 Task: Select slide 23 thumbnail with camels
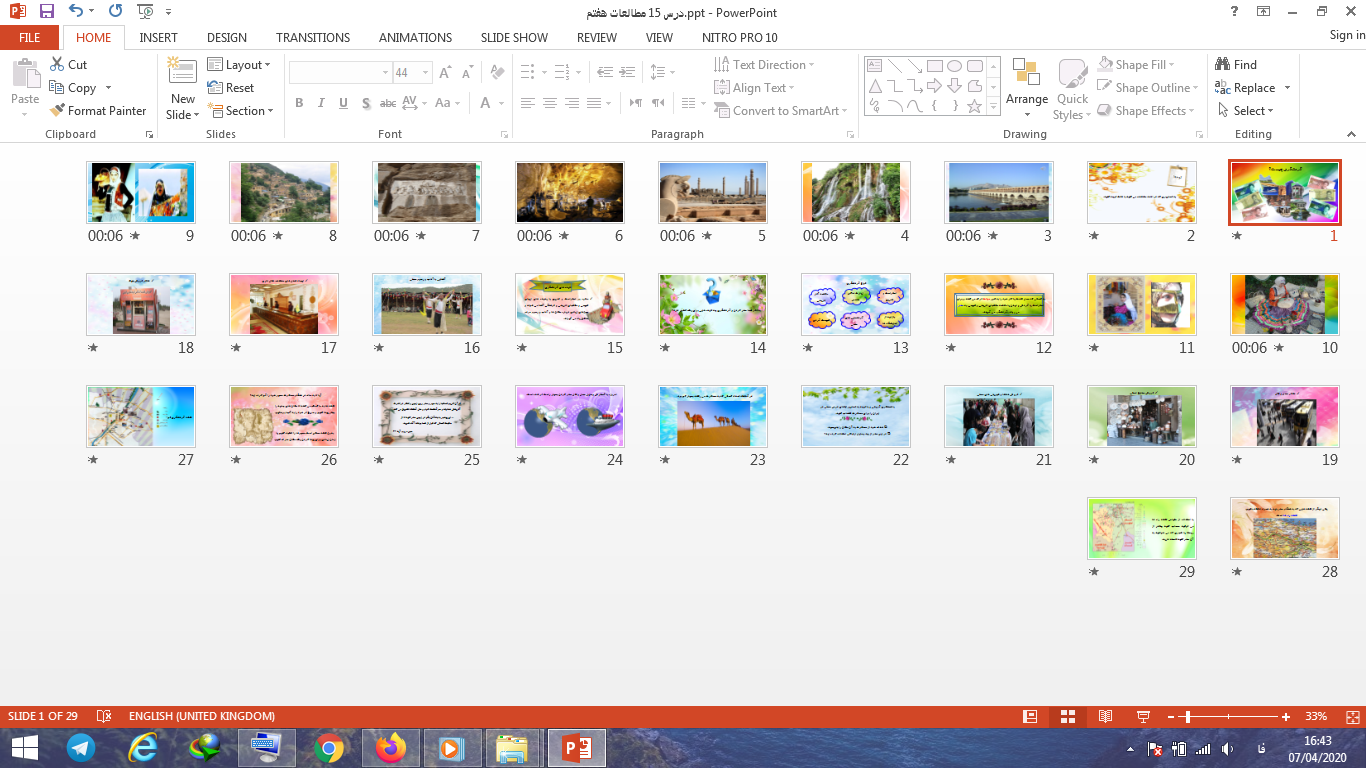(x=712, y=416)
